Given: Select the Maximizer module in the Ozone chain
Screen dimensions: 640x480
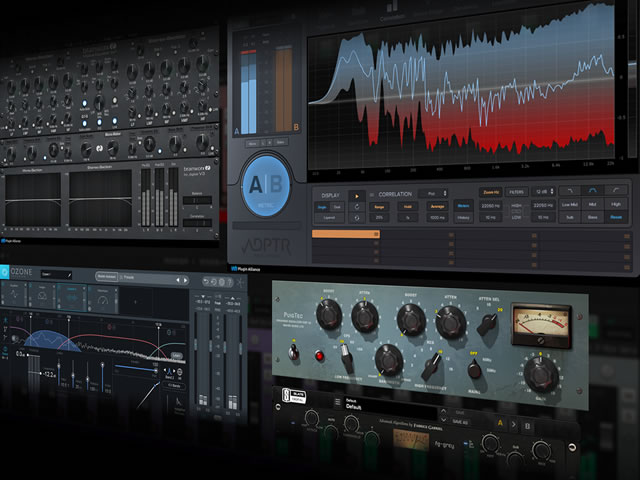Looking at the screenshot, I should (103, 299).
